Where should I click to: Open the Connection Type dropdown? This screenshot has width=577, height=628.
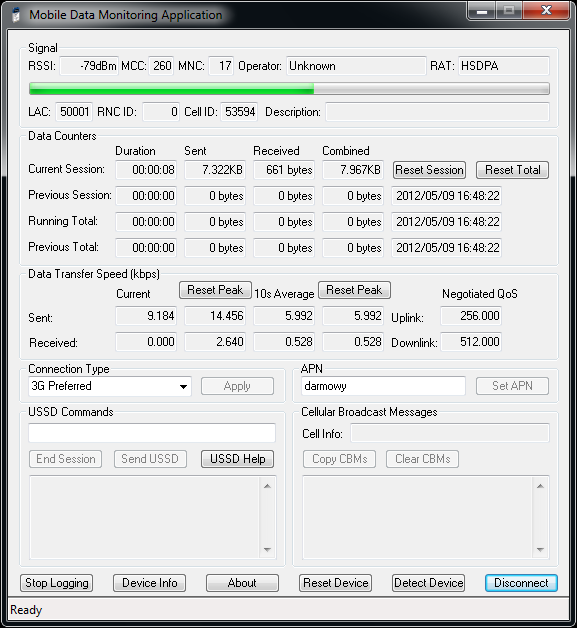click(110, 386)
